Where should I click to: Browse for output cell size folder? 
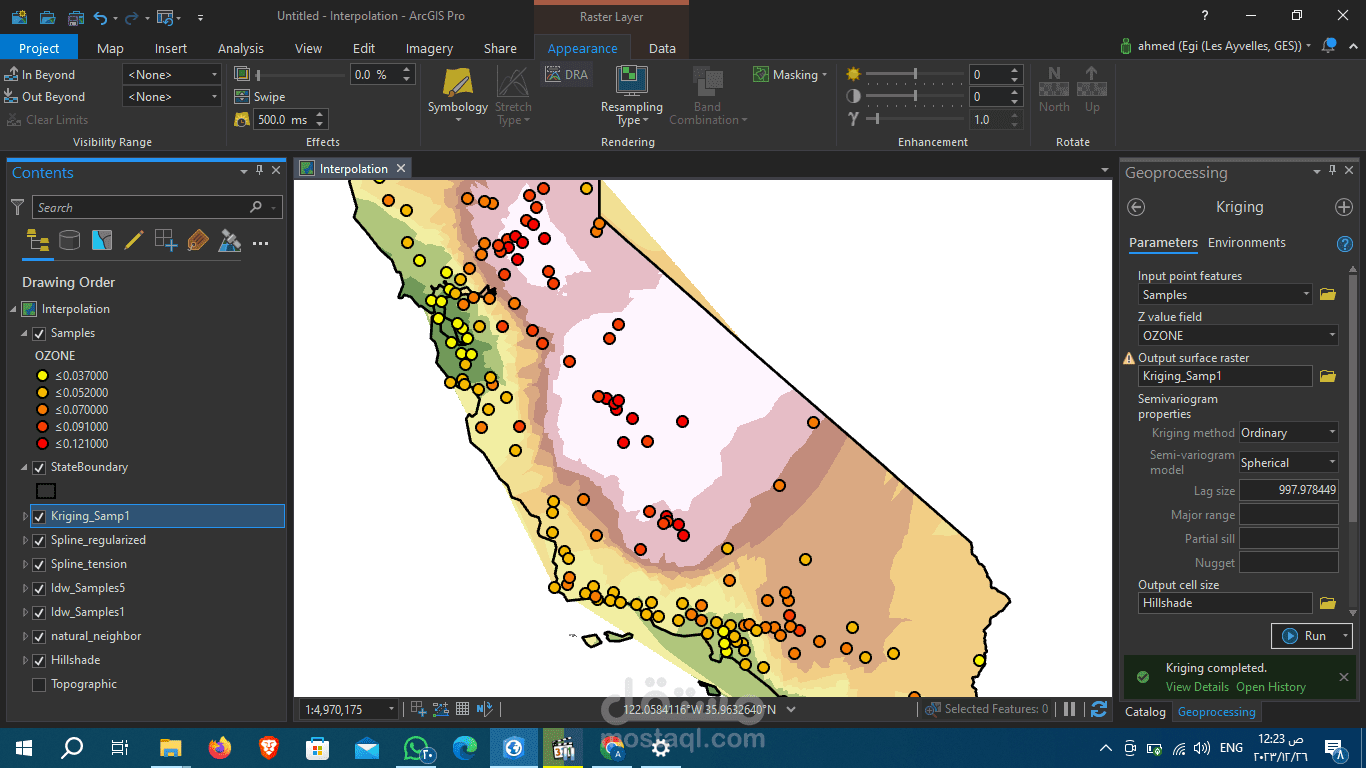click(x=1328, y=603)
